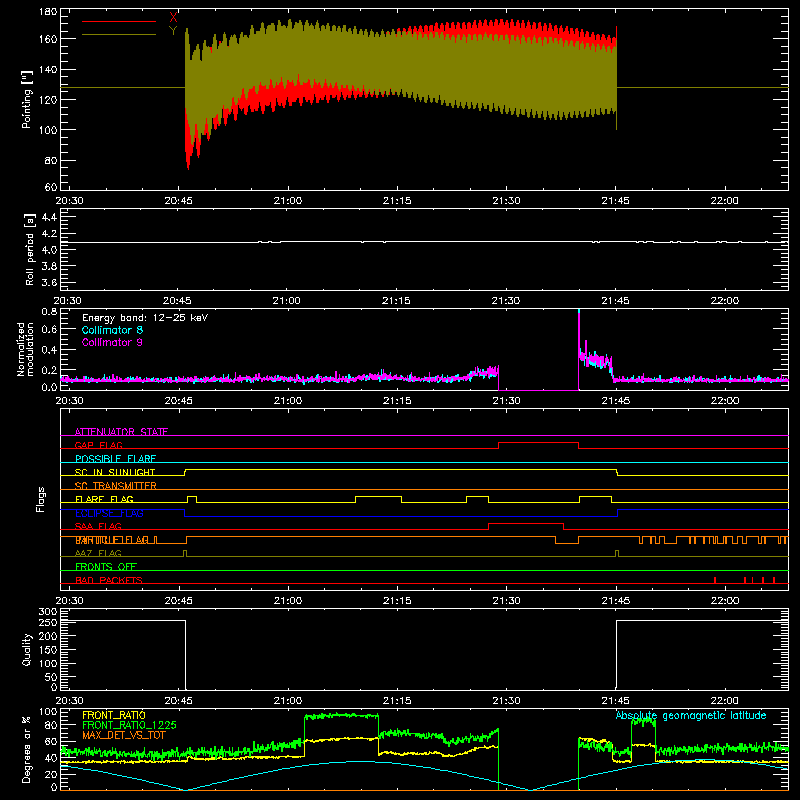Select the green FRONTS_OFF label

click(106, 566)
